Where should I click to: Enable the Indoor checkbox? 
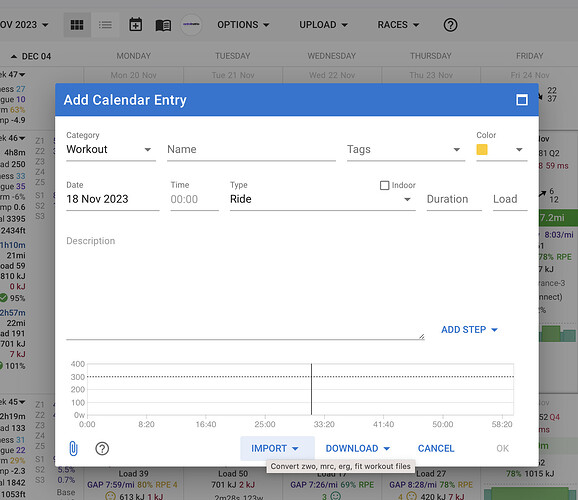(x=384, y=185)
